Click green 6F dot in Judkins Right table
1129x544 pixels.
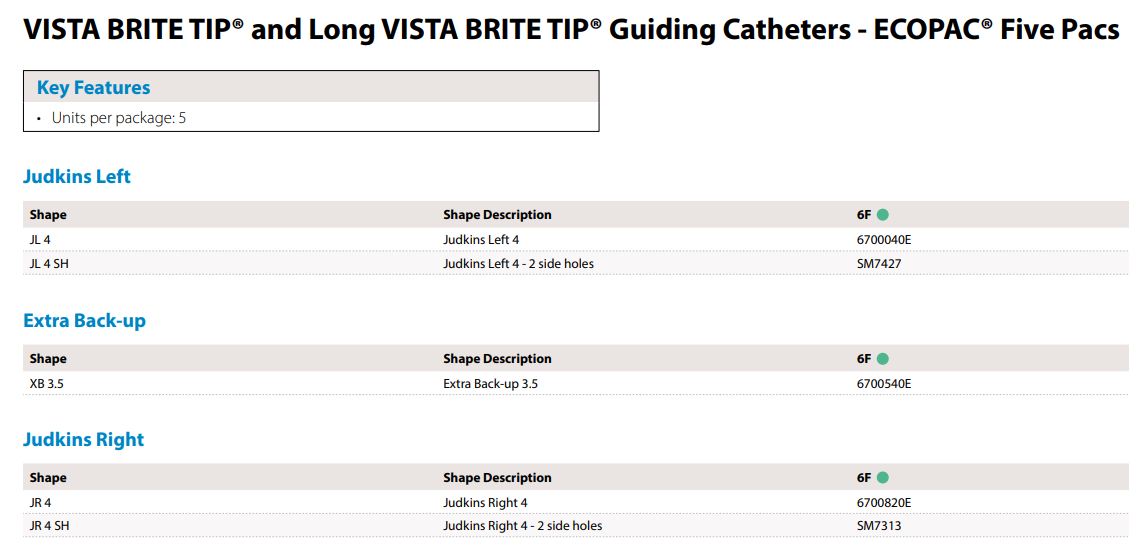click(x=883, y=477)
